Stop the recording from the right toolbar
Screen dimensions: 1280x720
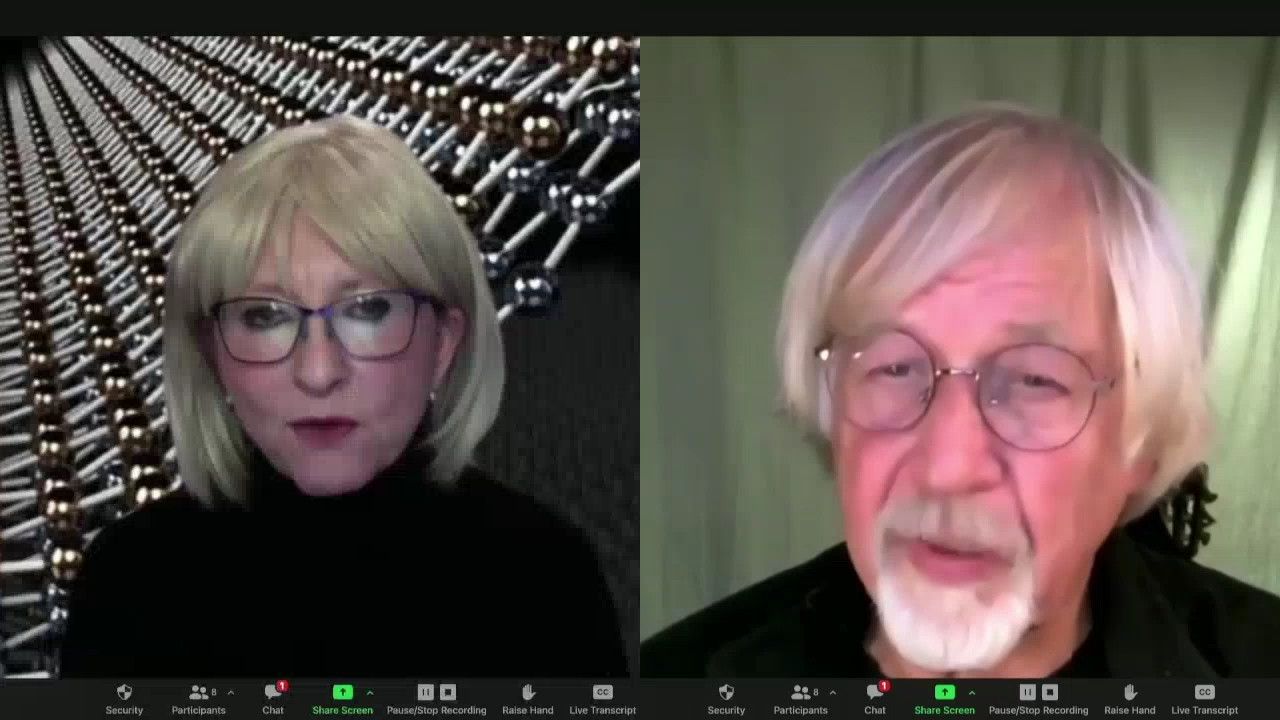point(1050,692)
